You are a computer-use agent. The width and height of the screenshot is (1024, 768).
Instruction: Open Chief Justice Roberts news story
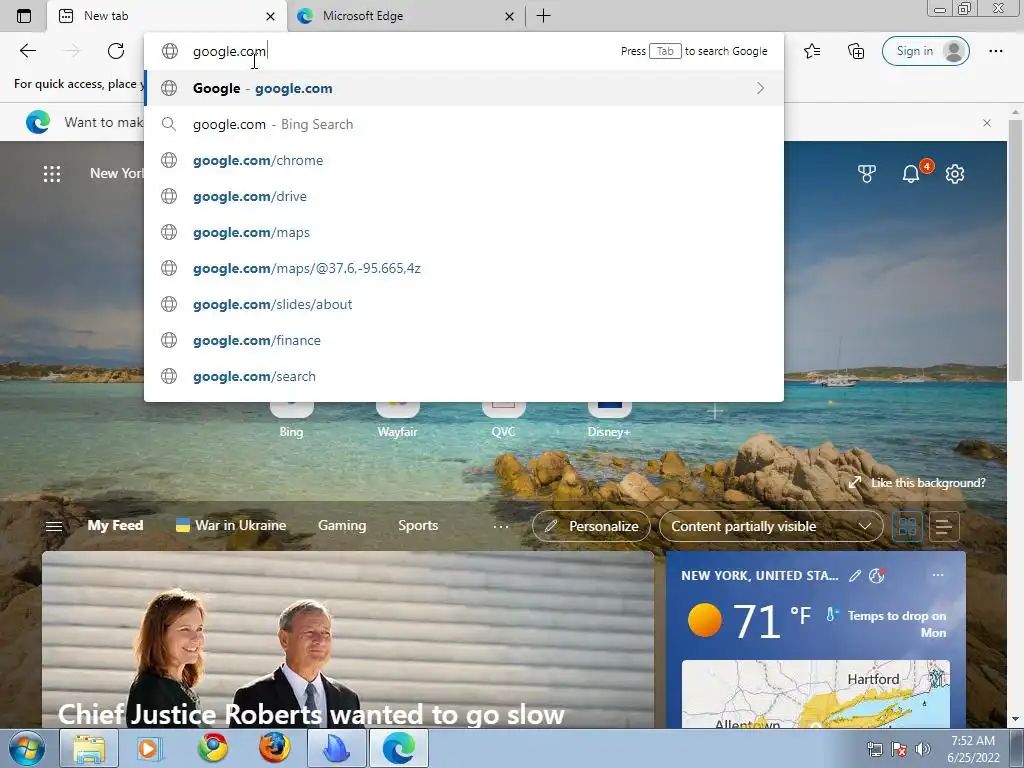click(348, 640)
